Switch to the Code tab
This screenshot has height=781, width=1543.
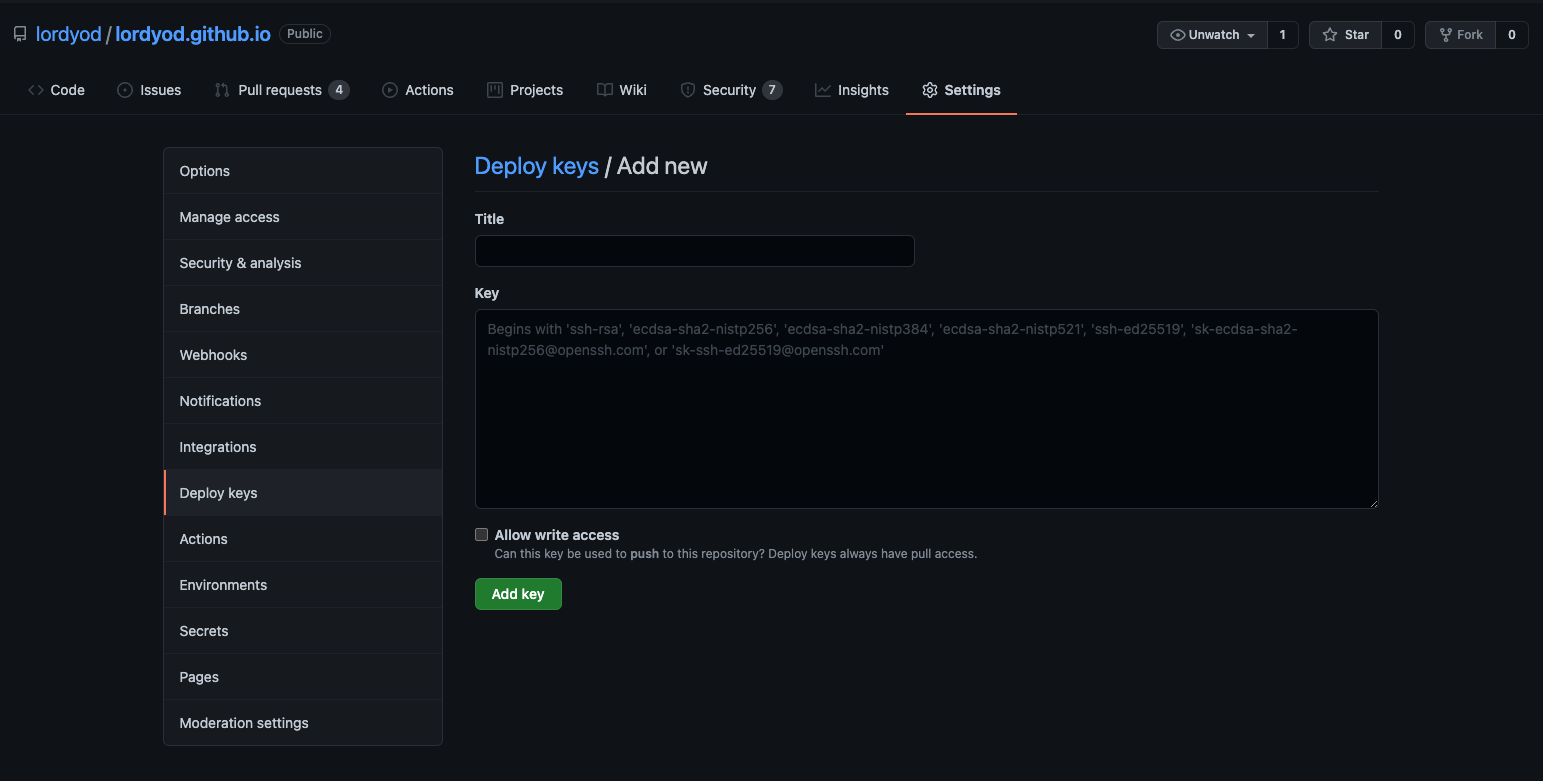56,90
